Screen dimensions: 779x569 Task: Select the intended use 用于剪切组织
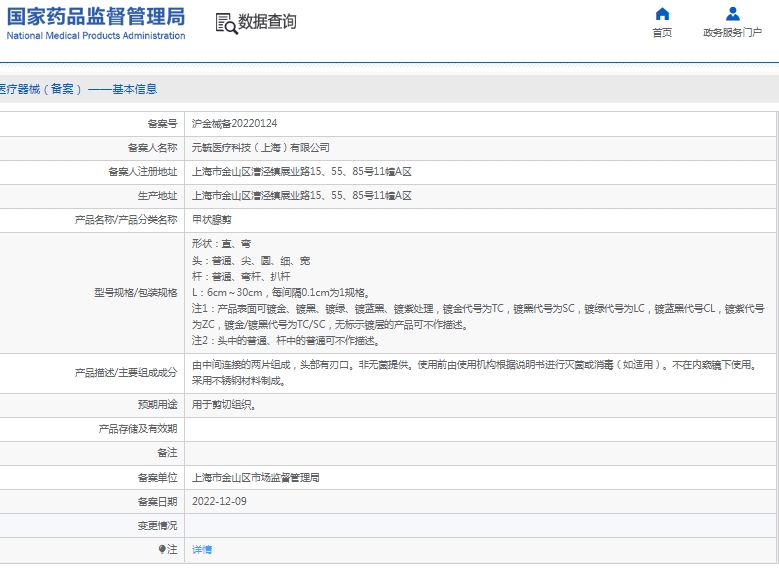[224, 405]
